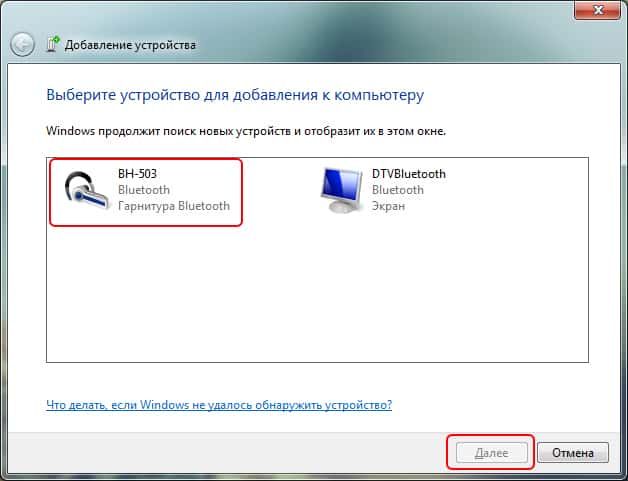Select the DTVBluetooth monitor icon
628x481 pixels.
pos(341,190)
